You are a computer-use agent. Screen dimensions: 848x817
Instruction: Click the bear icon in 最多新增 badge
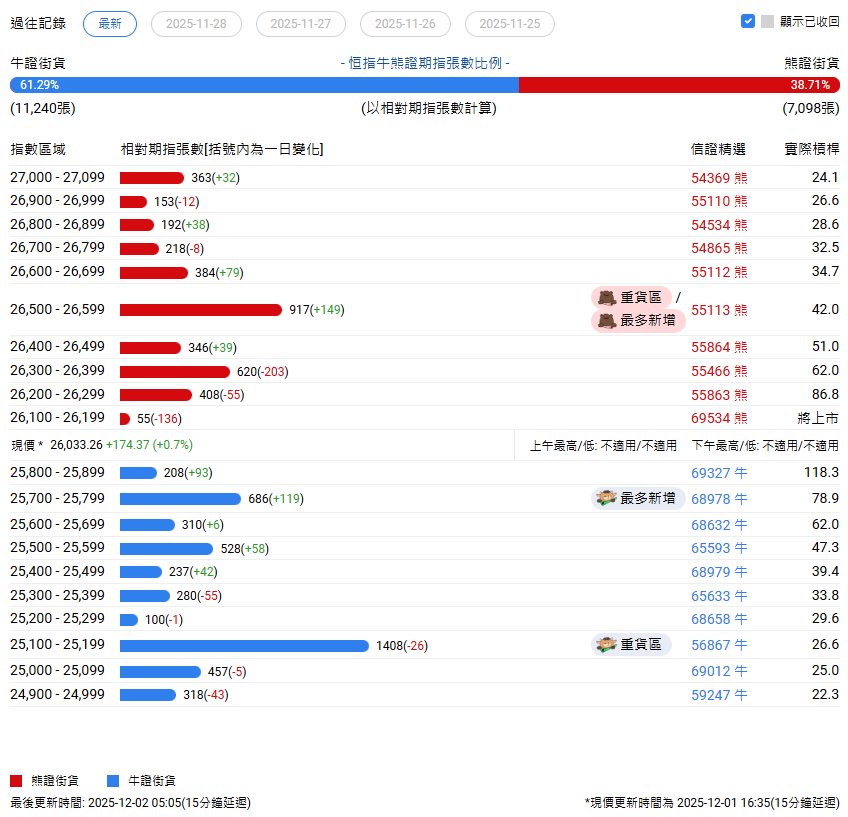[607, 321]
